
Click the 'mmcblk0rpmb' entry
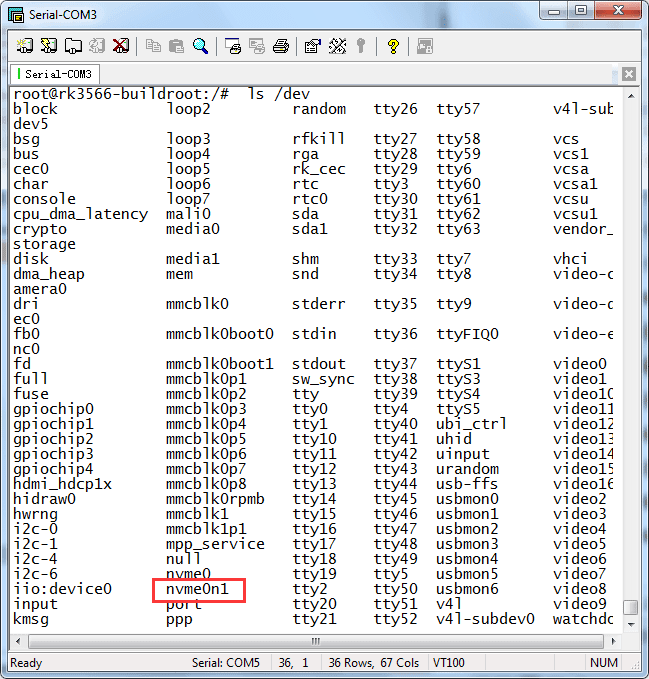point(215,499)
